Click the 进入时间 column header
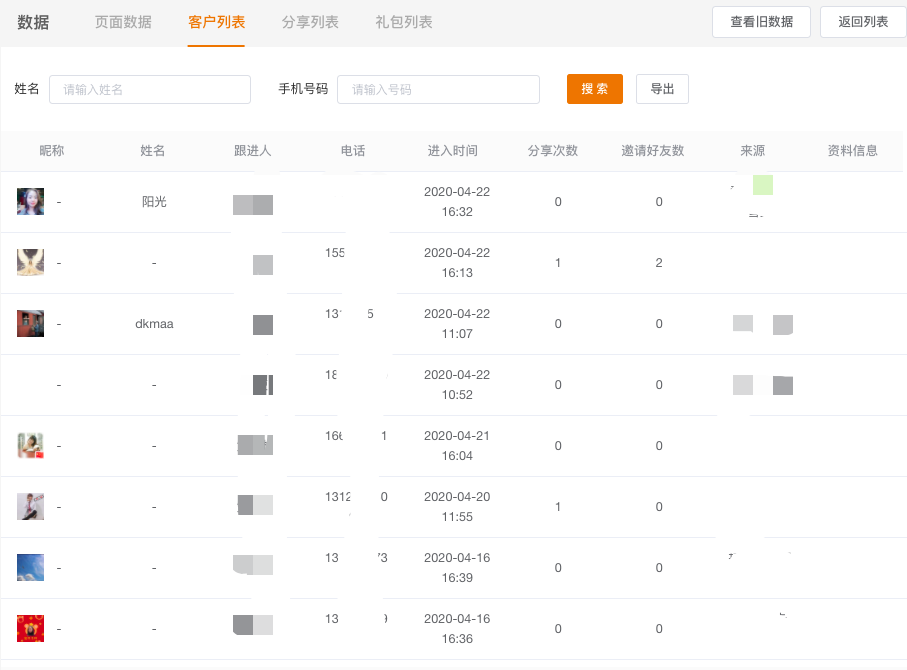The height and width of the screenshot is (670, 907). [452, 151]
